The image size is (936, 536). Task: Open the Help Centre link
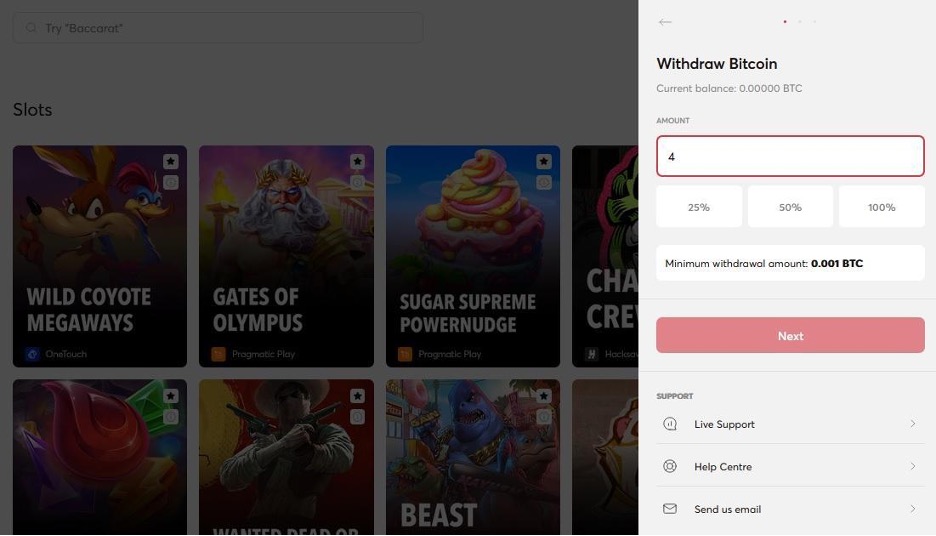[790, 466]
